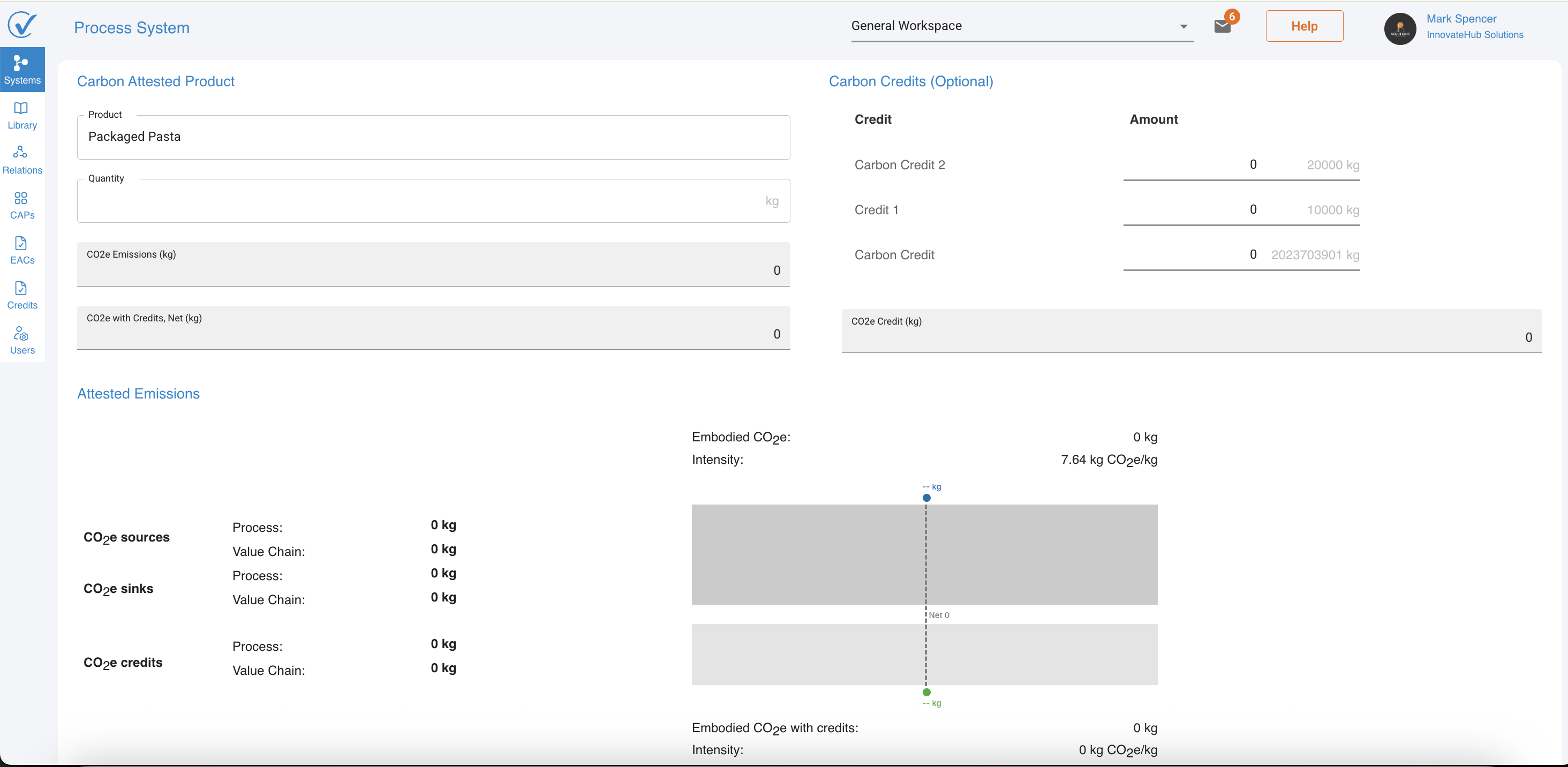The width and height of the screenshot is (1568, 767).
Task: Open the EACs document icon
Action: [x=22, y=250]
